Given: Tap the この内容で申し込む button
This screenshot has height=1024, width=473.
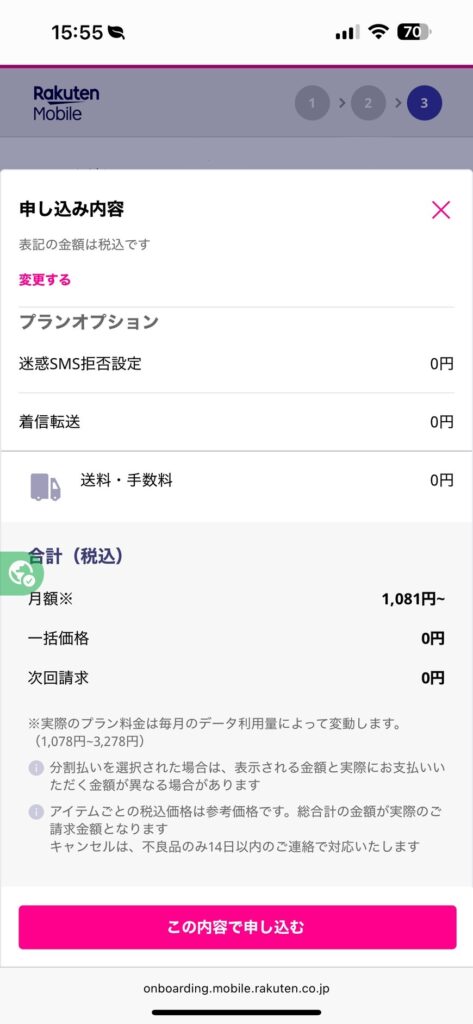Looking at the screenshot, I should coord(237,927).
